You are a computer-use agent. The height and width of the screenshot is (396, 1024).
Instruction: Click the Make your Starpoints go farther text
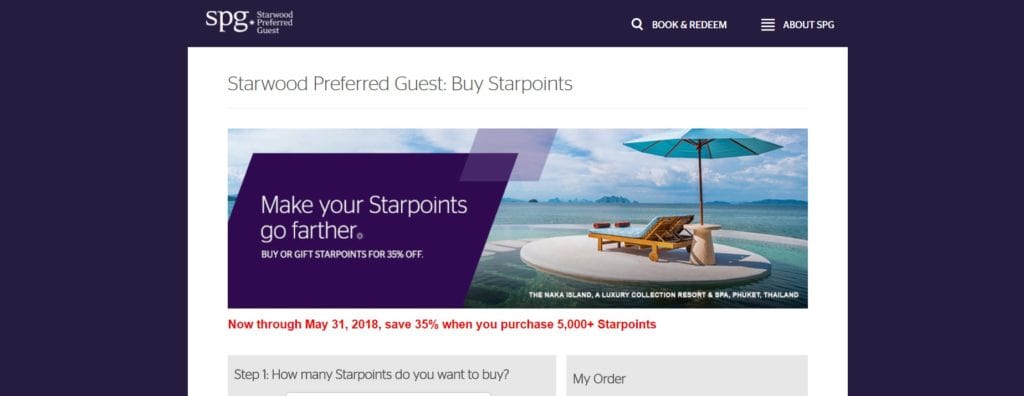click(x=364, y=218)
